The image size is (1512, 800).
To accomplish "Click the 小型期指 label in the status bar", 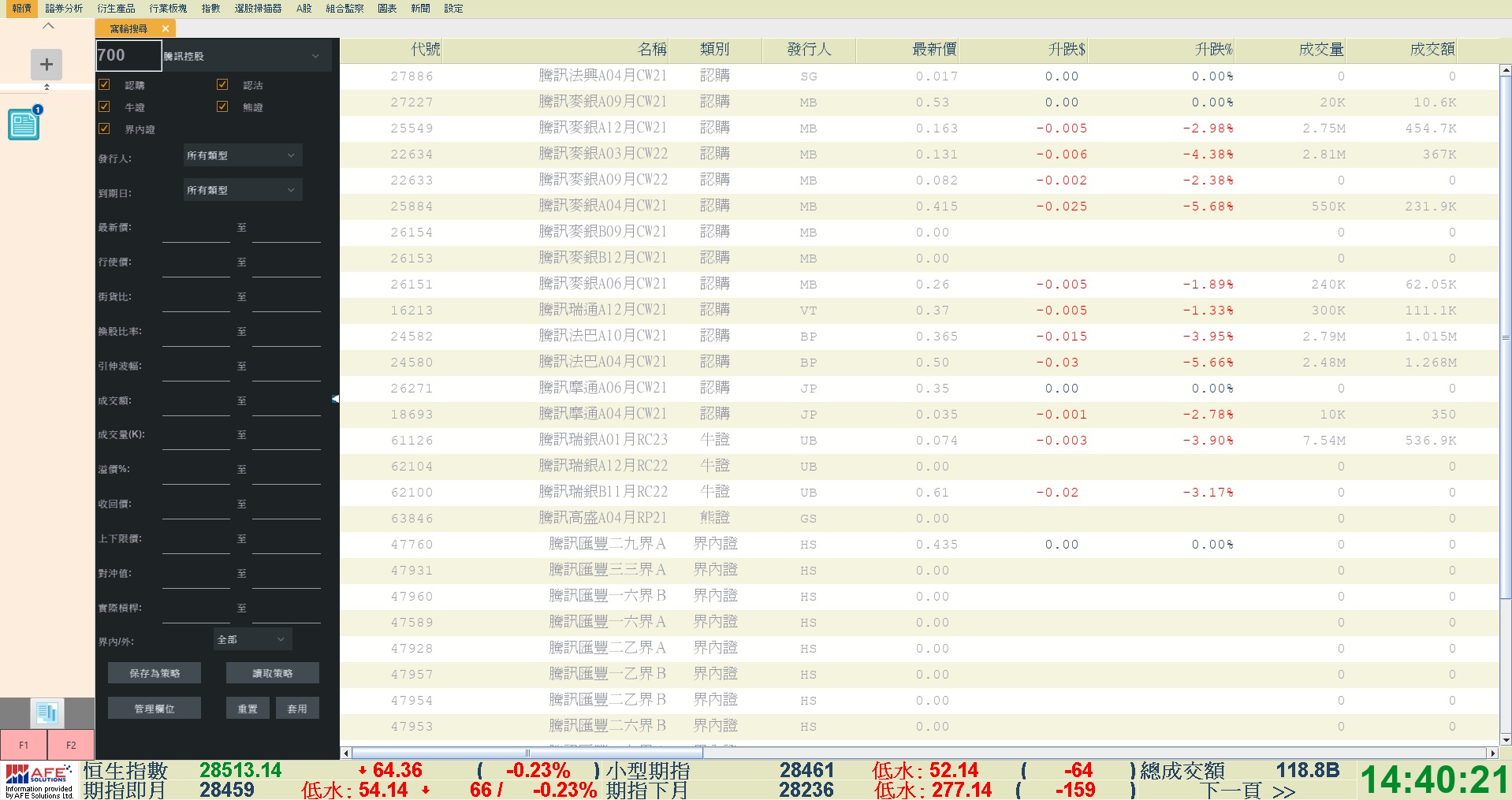I will click(x=648, y=770).
